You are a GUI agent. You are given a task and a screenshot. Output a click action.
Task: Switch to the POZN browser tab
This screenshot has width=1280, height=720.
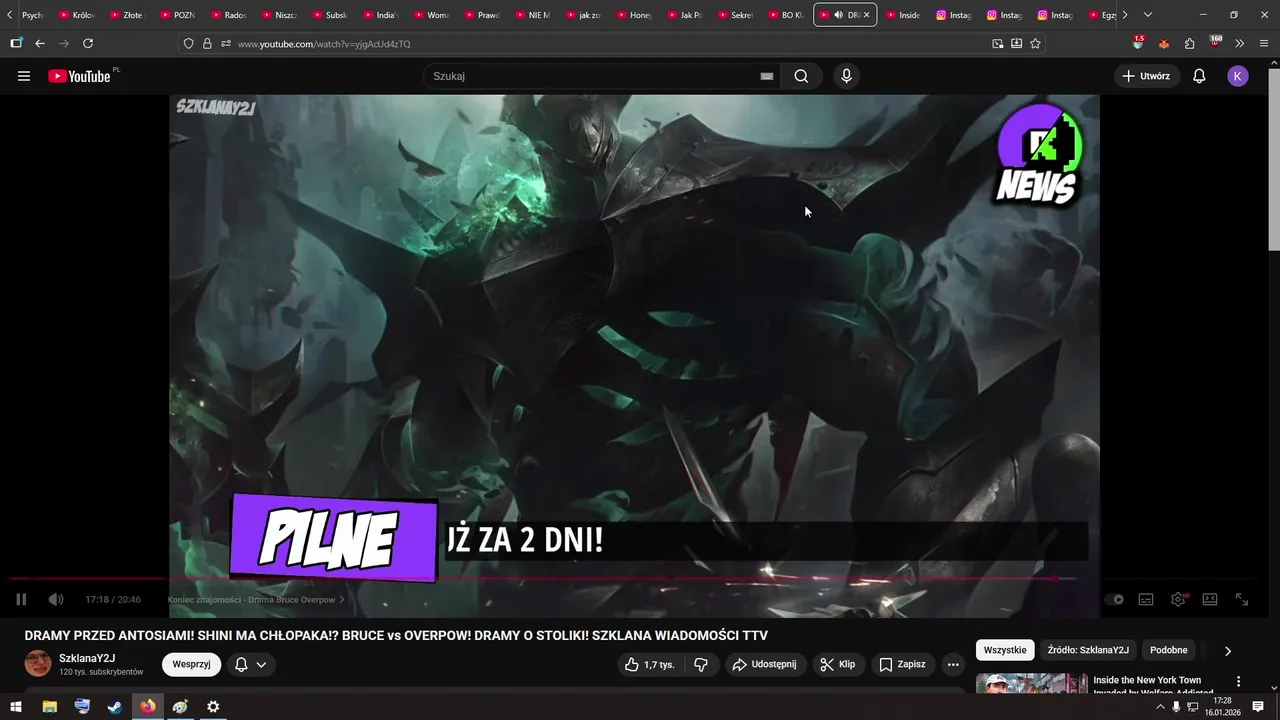pyautogui.click(x=178, y=15)
